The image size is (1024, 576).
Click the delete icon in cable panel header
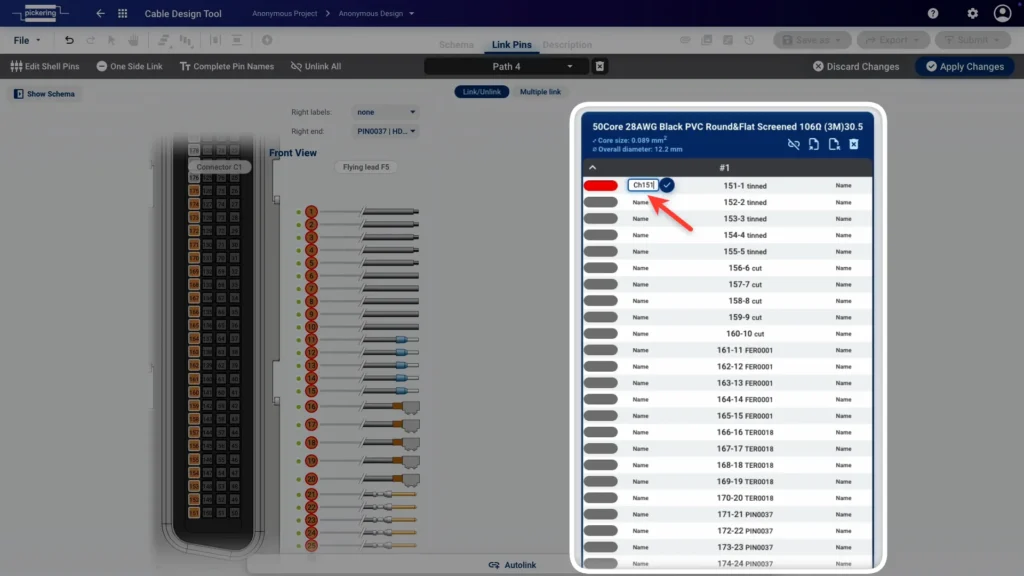point(854,144)
